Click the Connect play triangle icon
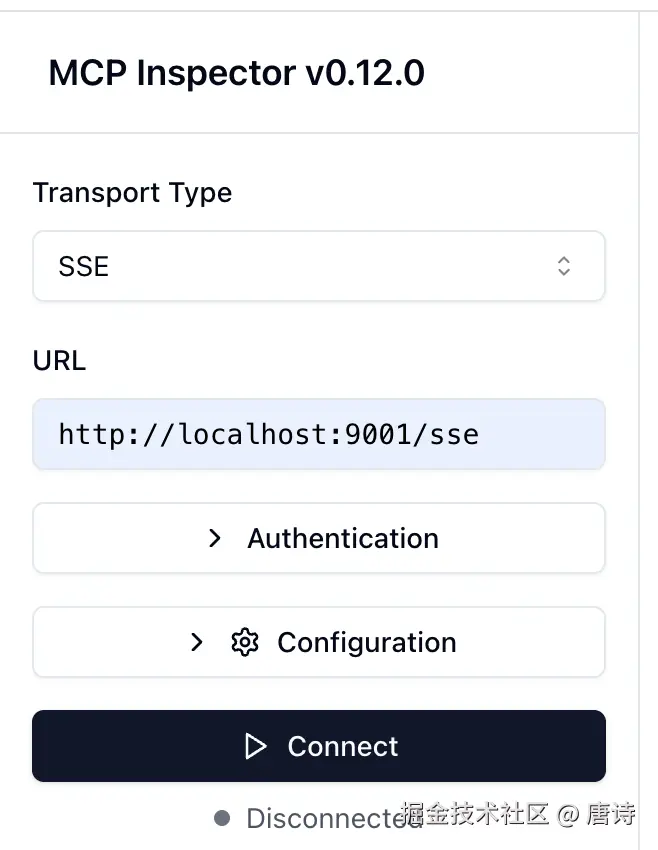Viewport: 658px width, 850px height. pyautogui.click(x=255, y=746)
